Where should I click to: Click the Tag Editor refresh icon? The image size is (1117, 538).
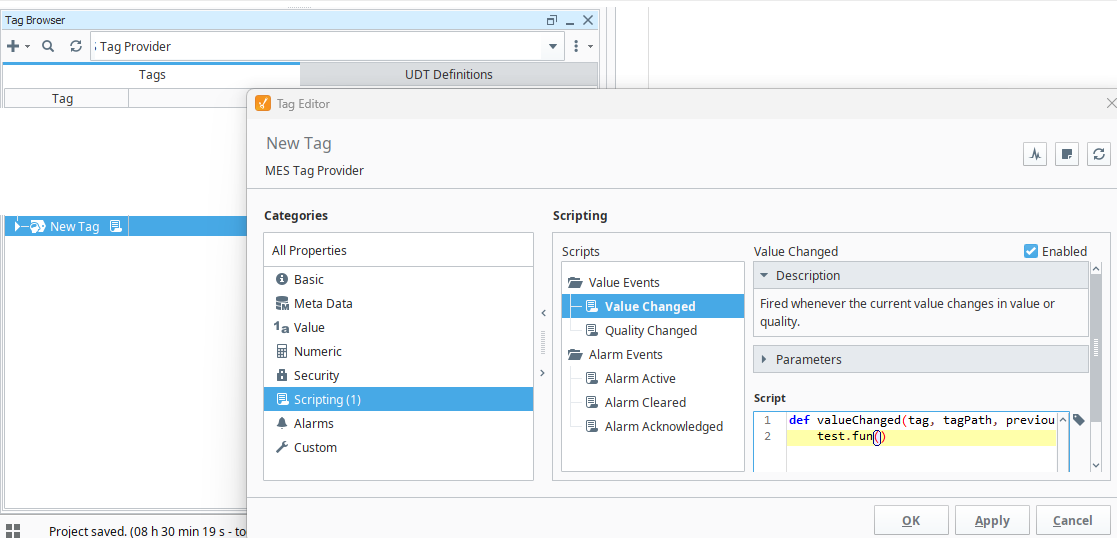(1098, 153)
